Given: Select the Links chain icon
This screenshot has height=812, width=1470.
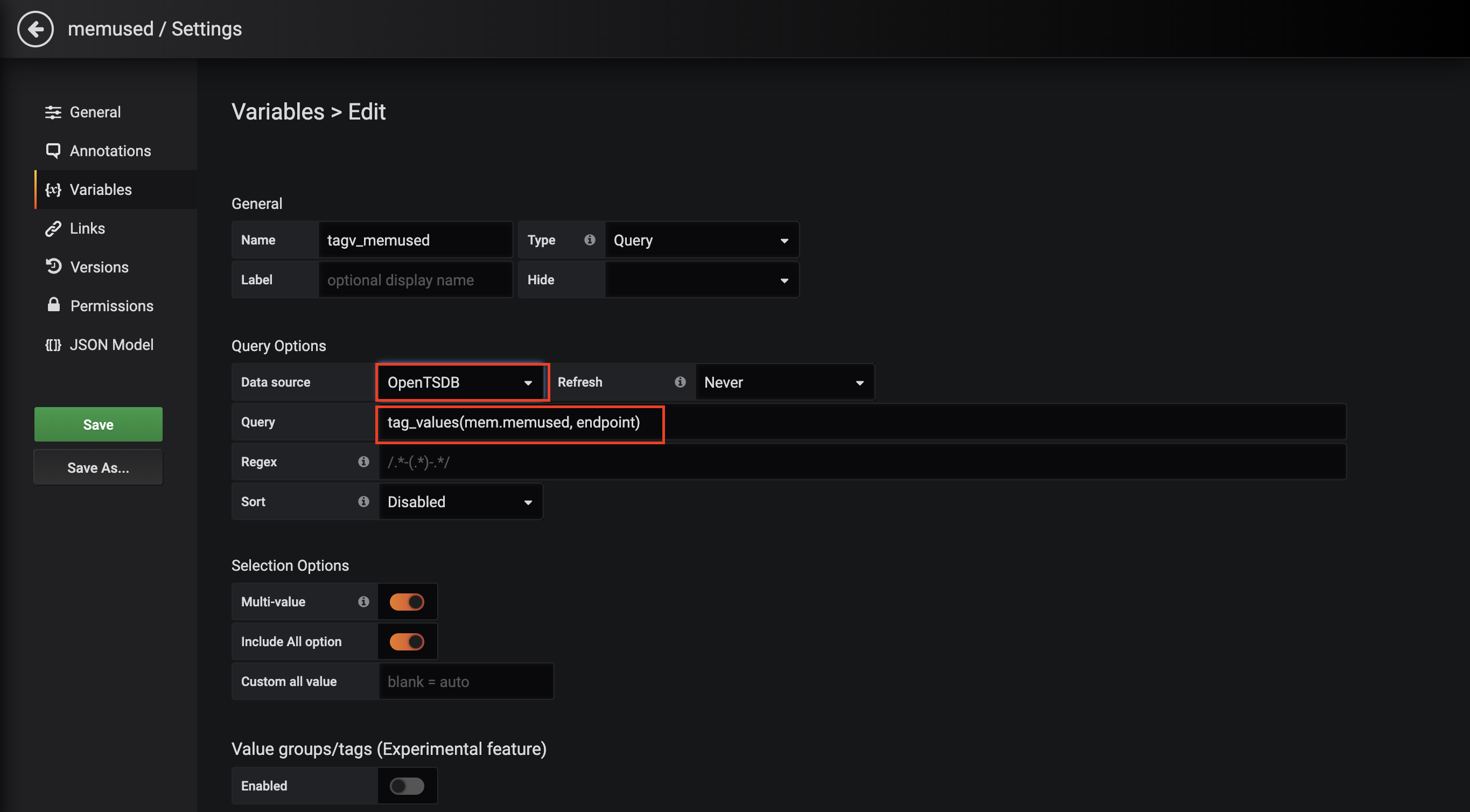Looking at the screenshot, I should [x=53, y=228].
